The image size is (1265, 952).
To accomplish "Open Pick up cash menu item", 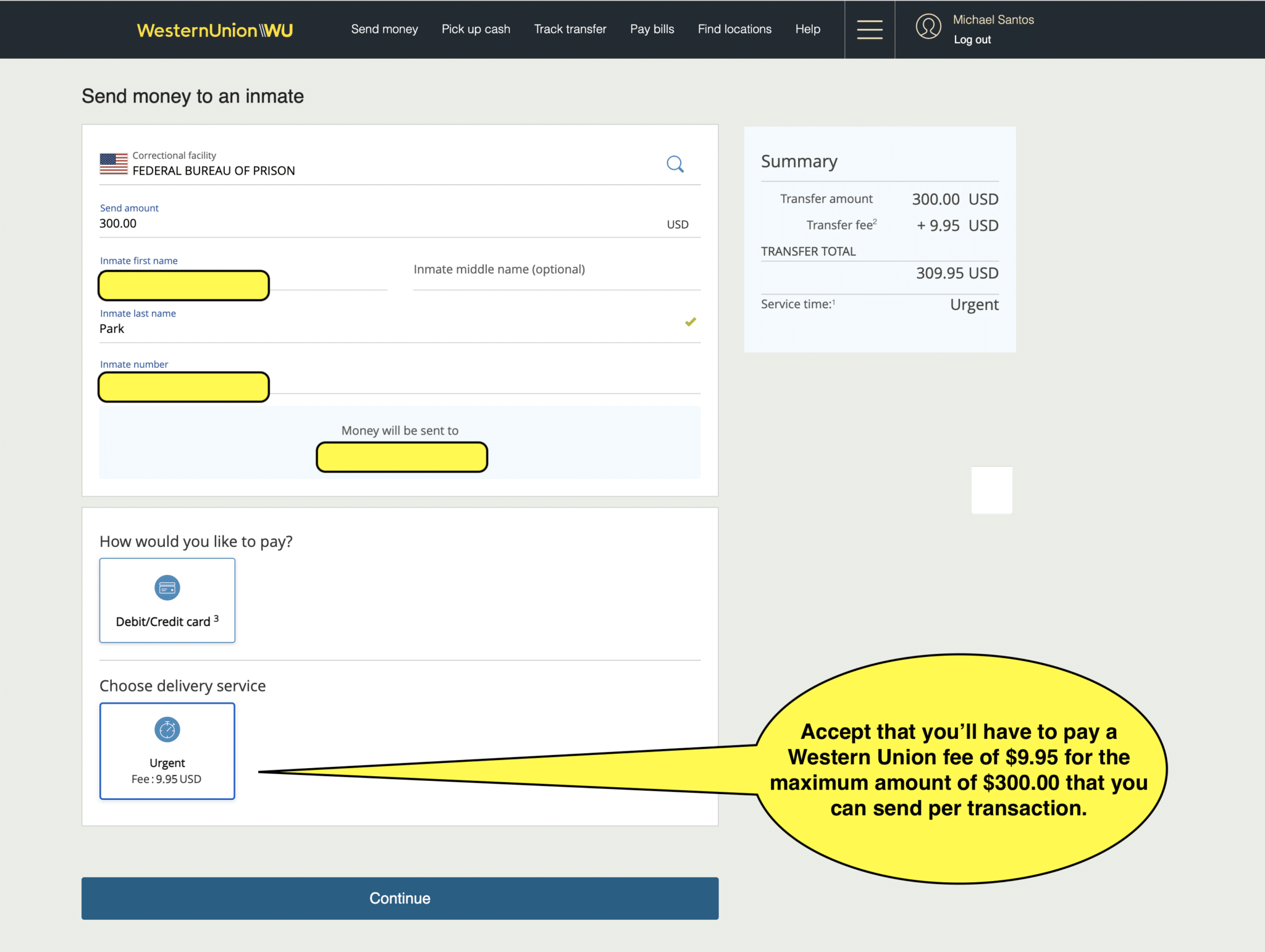I will (476, 29).
